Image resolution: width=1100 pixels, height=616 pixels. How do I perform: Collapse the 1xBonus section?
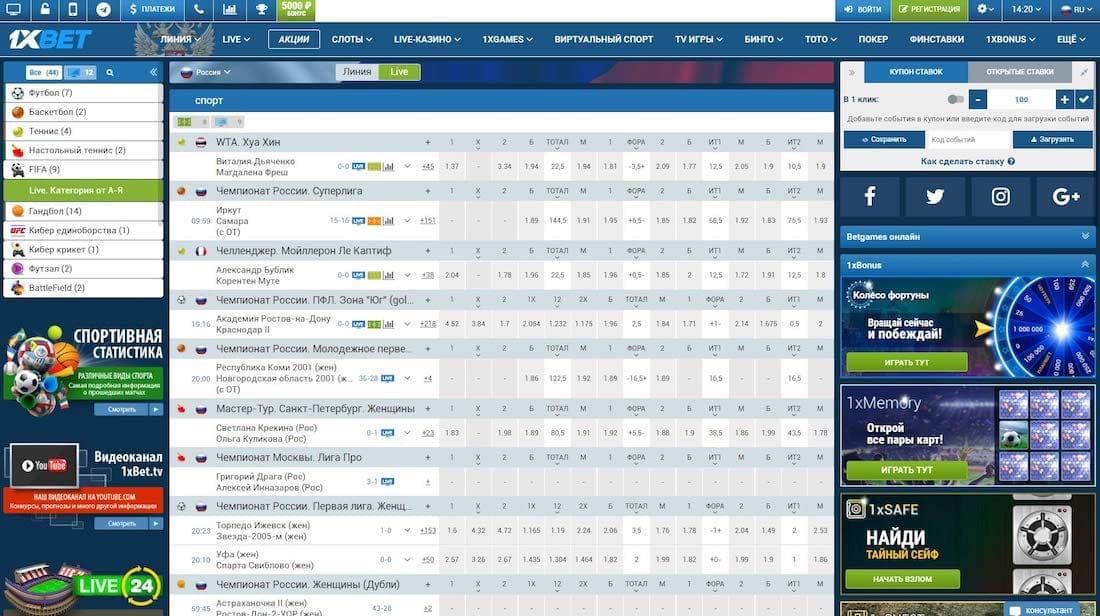[1085, 265]
